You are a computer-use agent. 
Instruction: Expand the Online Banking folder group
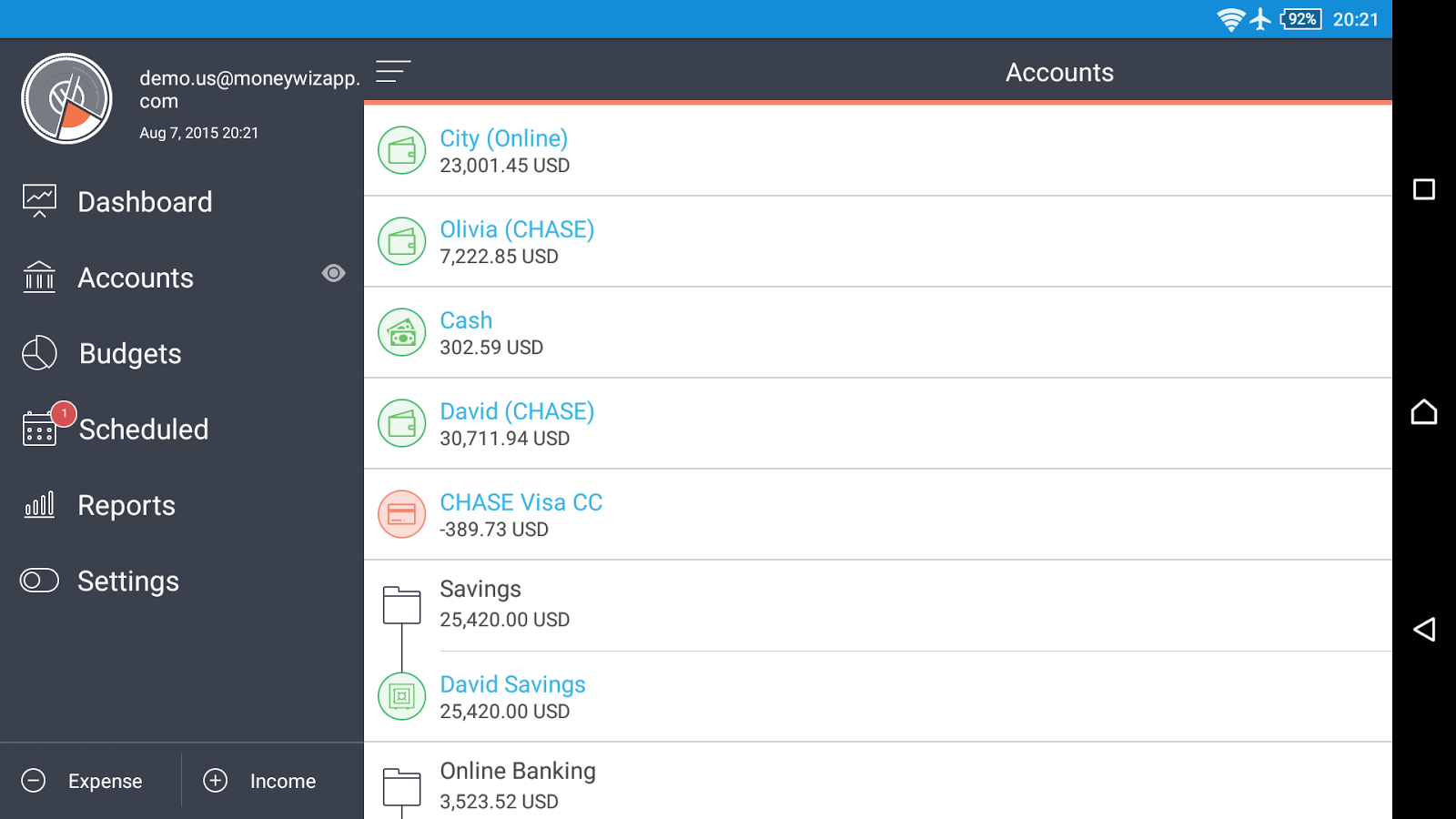point(401,787)
